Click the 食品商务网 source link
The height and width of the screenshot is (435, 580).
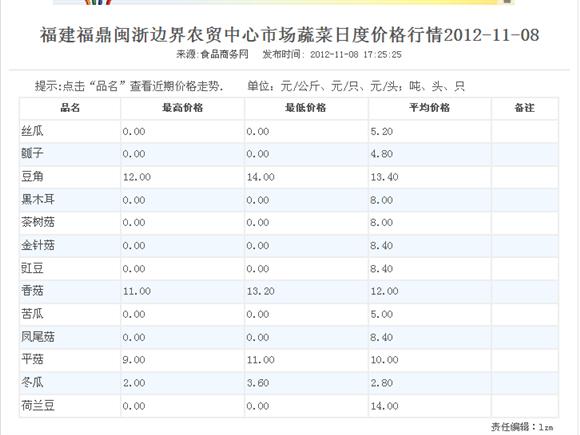coord(224,54)
